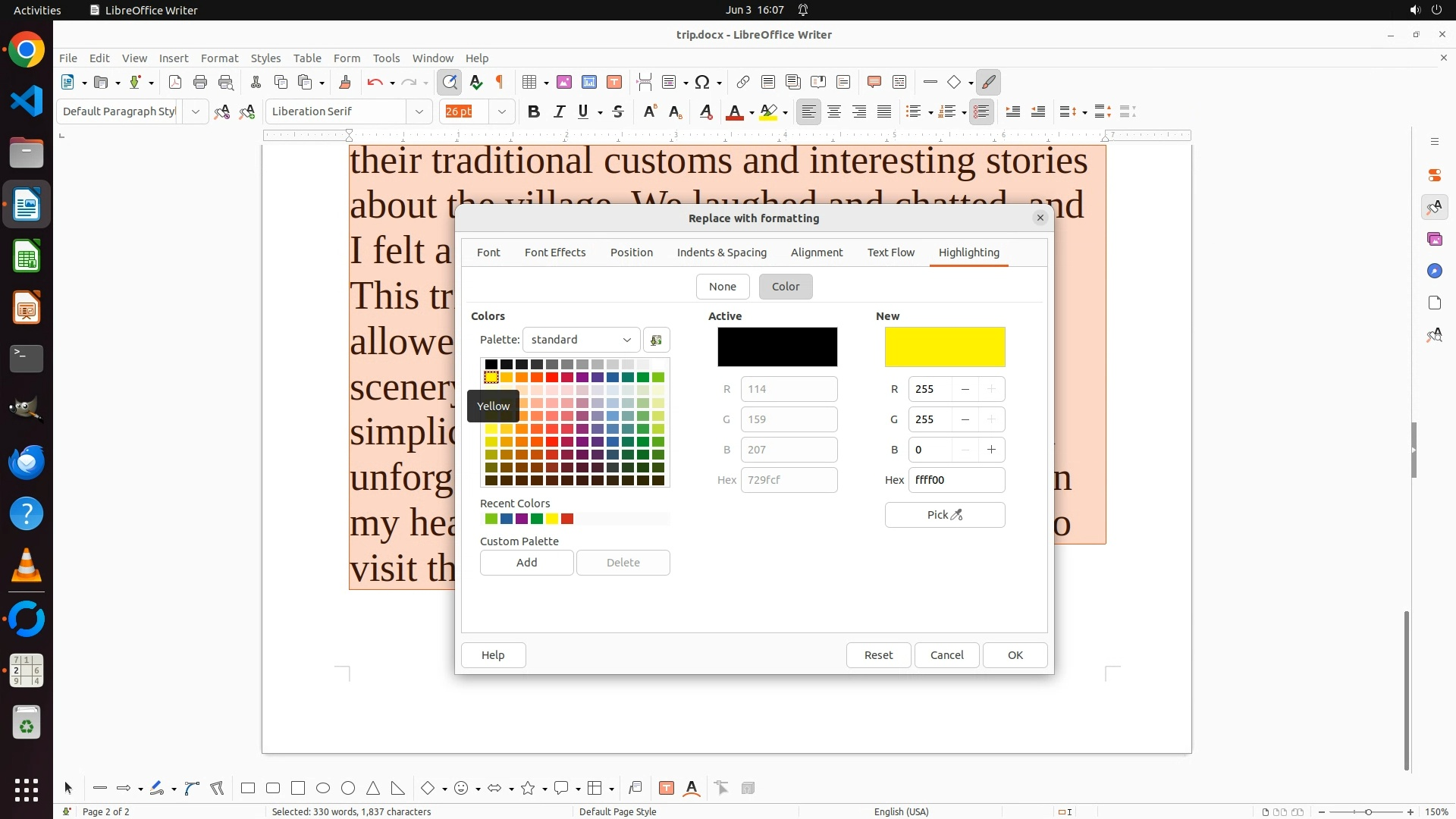Click the Bold formatting icon
Viewport: 1456px width, 819px height.
(x=534, y=111)
